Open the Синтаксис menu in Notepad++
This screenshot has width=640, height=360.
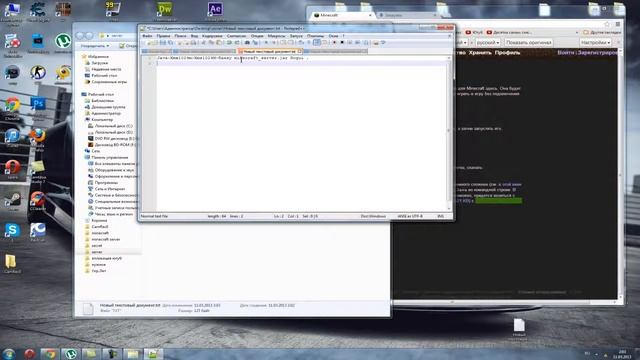pos(237,36)
